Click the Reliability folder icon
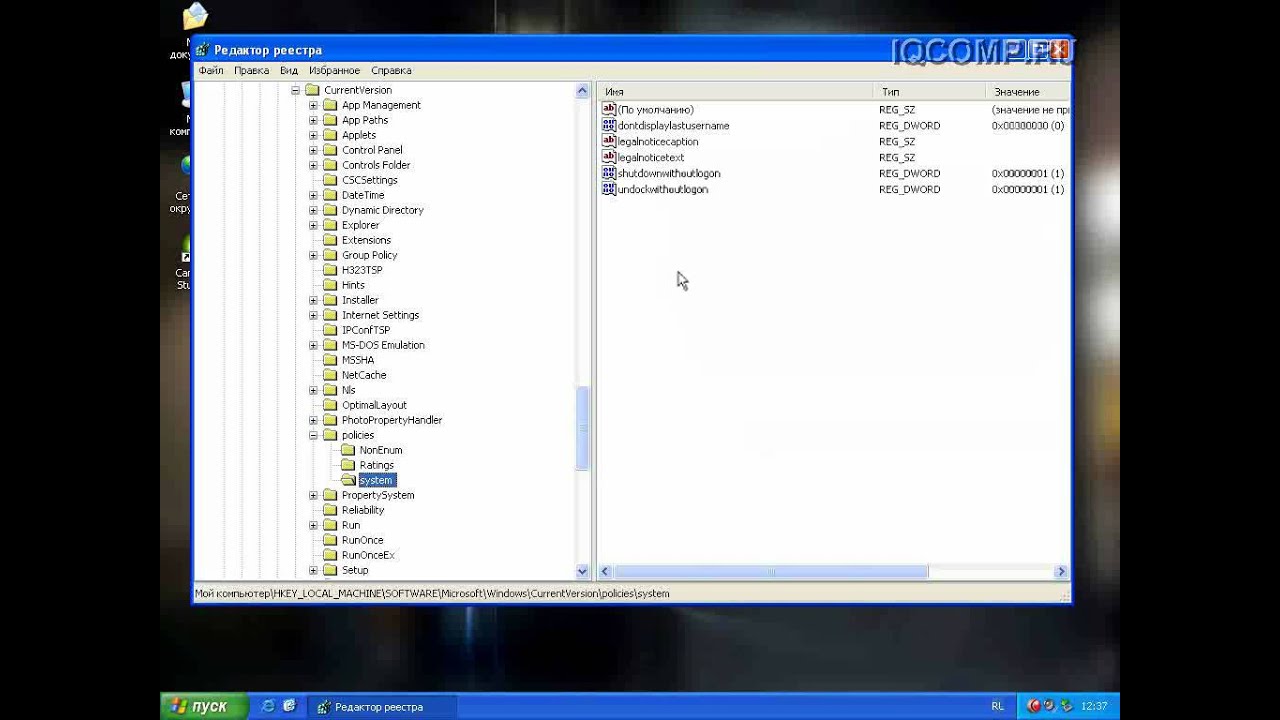 pyautogui.click(x=330, y=510)
